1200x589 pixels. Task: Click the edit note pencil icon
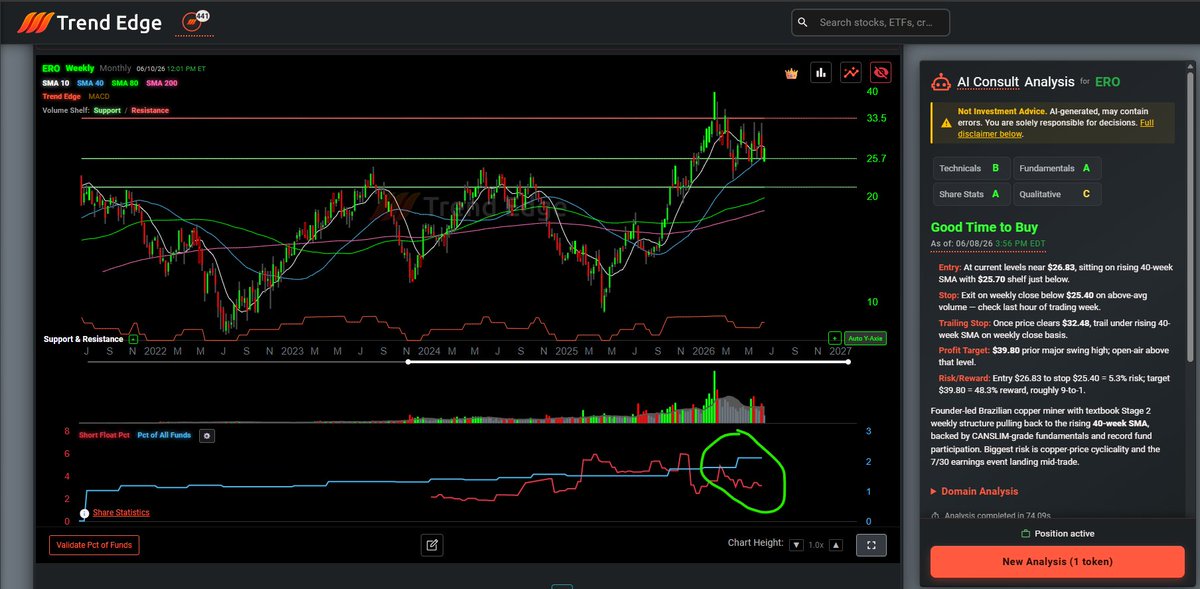432,545
